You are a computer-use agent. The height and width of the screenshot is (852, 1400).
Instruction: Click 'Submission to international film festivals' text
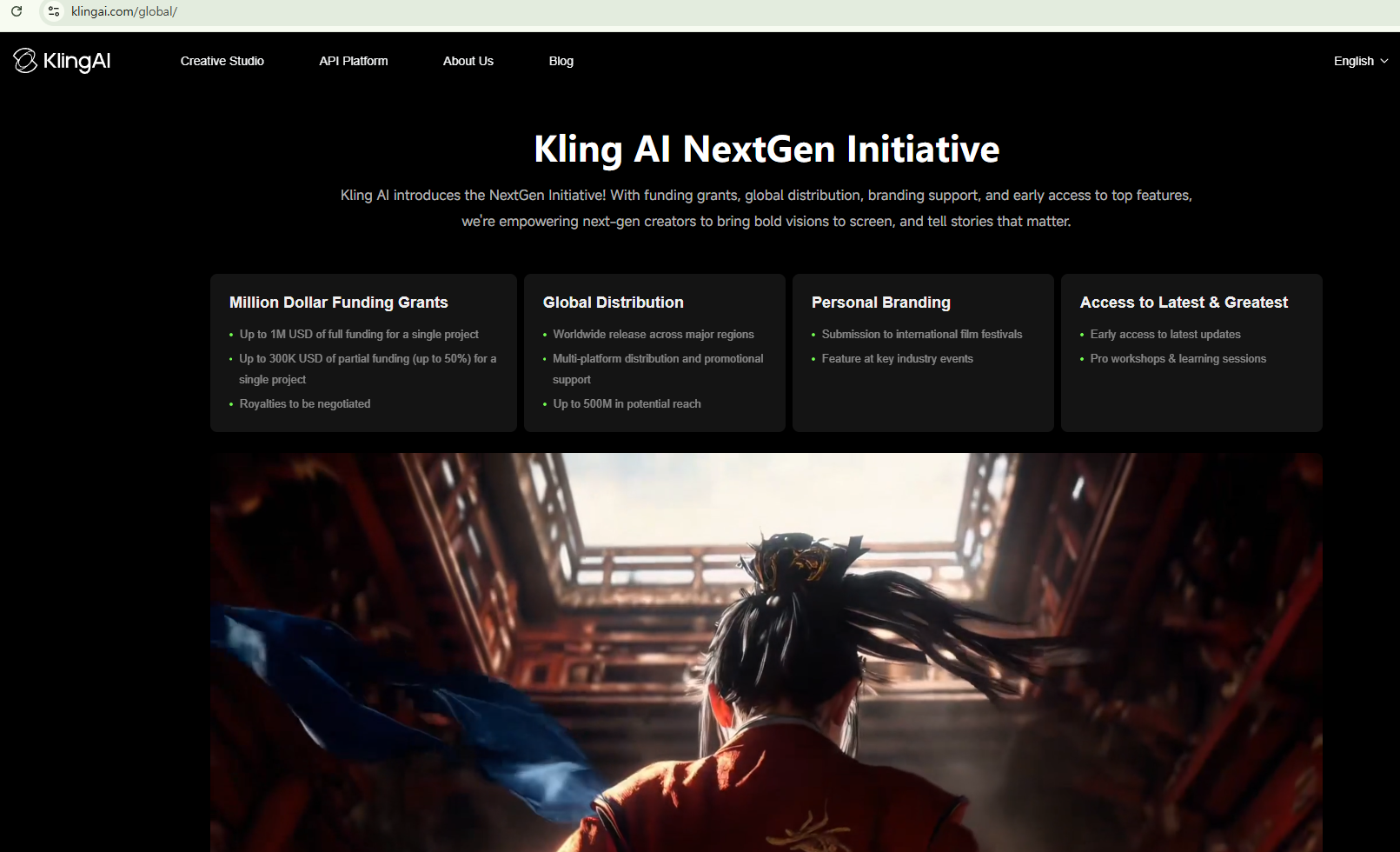[x=922, y=335]
